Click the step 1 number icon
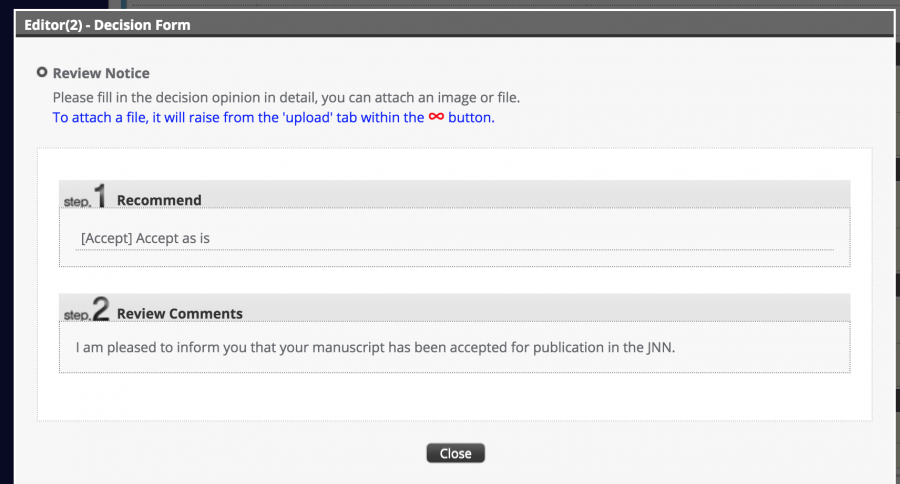The height and width of the screenshot is (484, 900). (x=99, y=196)
